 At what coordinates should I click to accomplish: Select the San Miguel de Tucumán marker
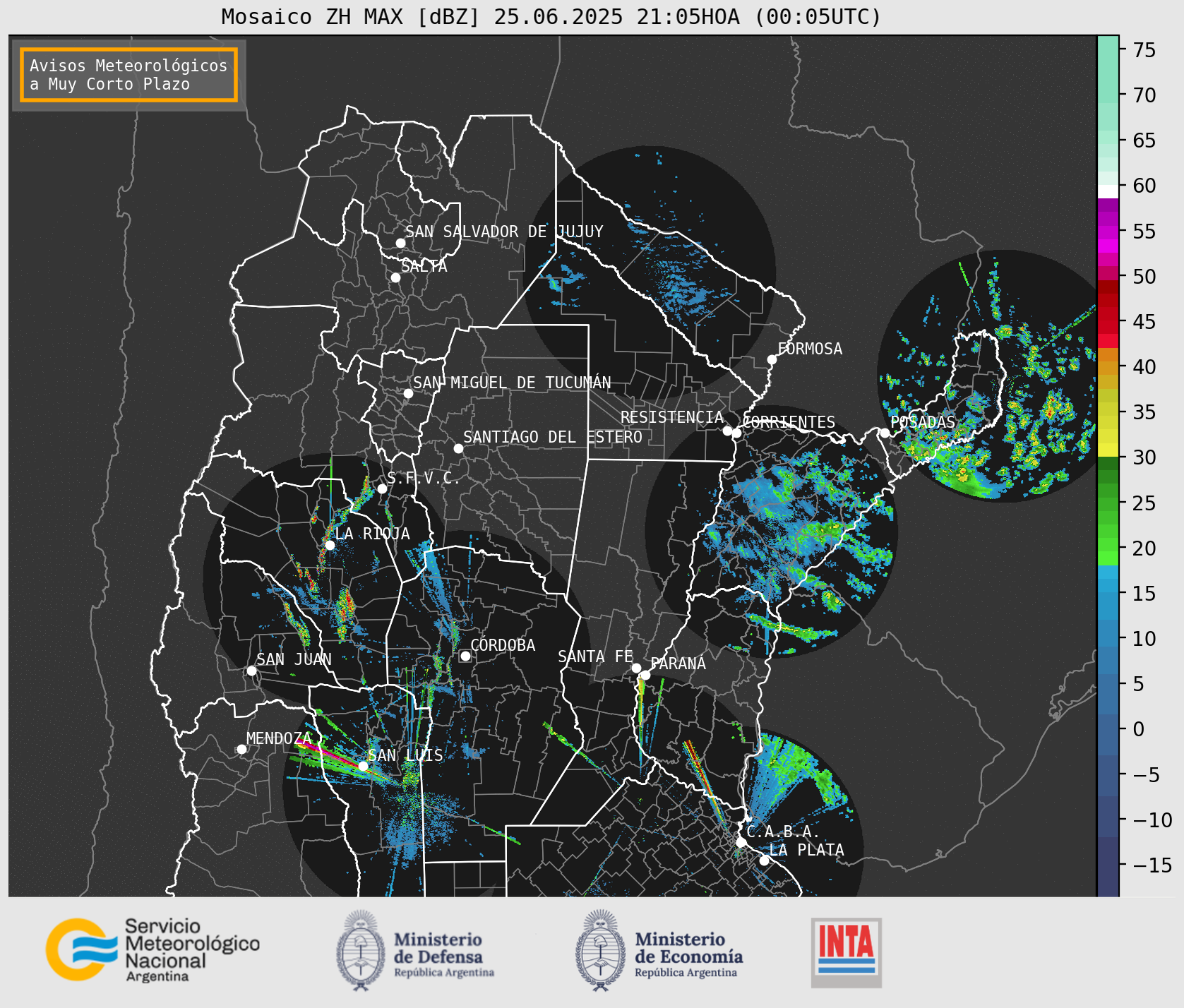408,393
